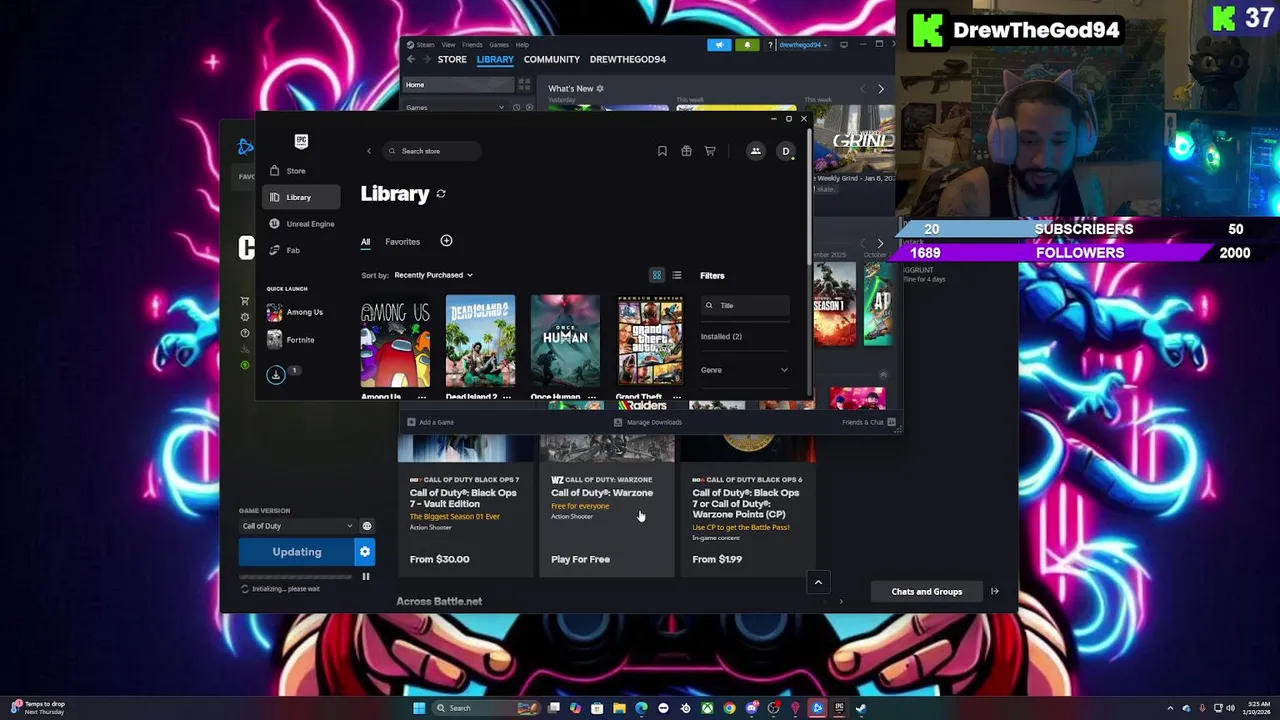
Task: Switch to the Favorites tab
Action: [403, 241]
